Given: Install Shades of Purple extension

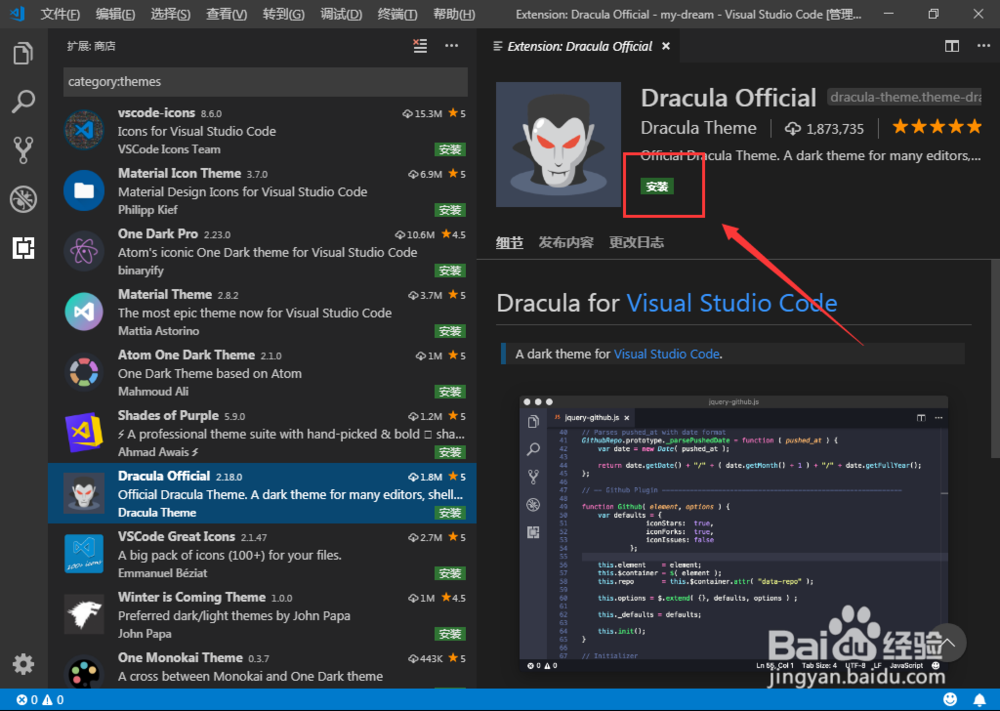Looking at the screenshot, I should (450, 452).
